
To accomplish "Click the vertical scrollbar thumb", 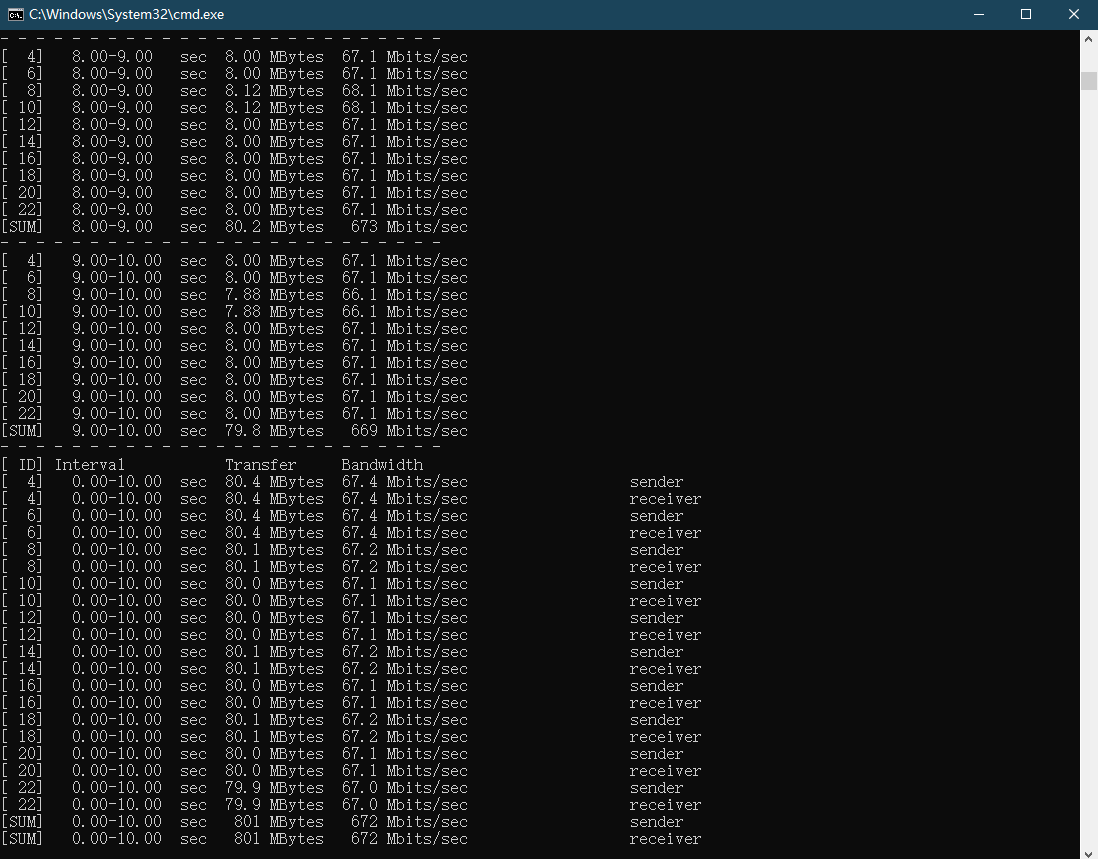I will pyautogui.click(x=1089, y=81).
